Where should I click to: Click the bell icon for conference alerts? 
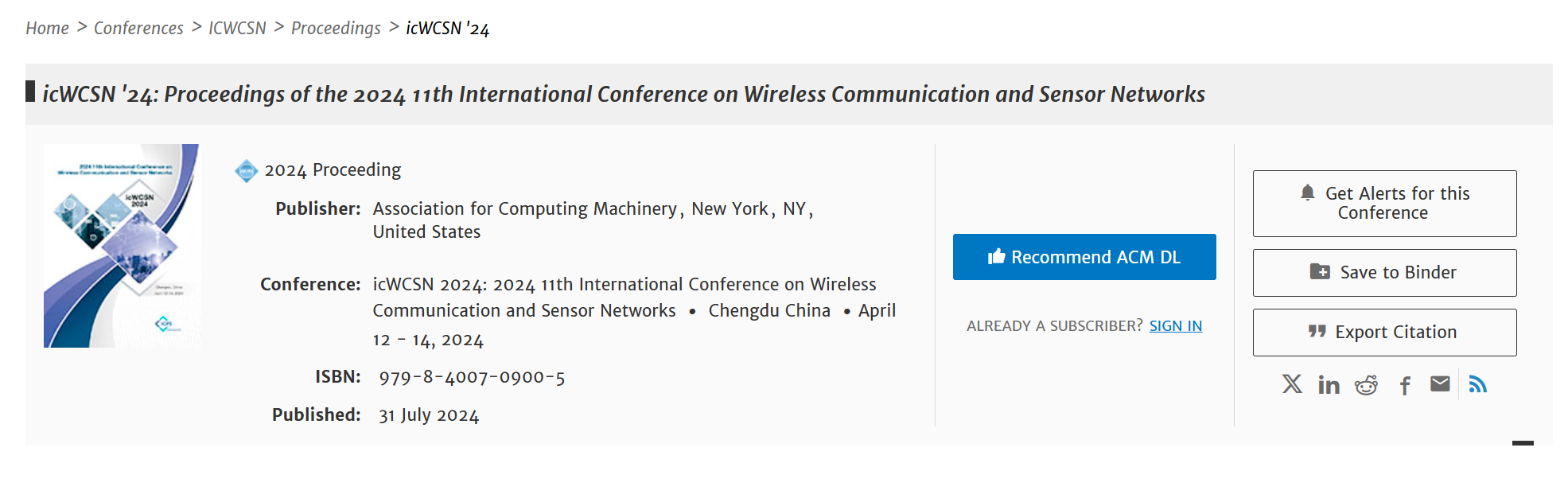coord(1307,193)
